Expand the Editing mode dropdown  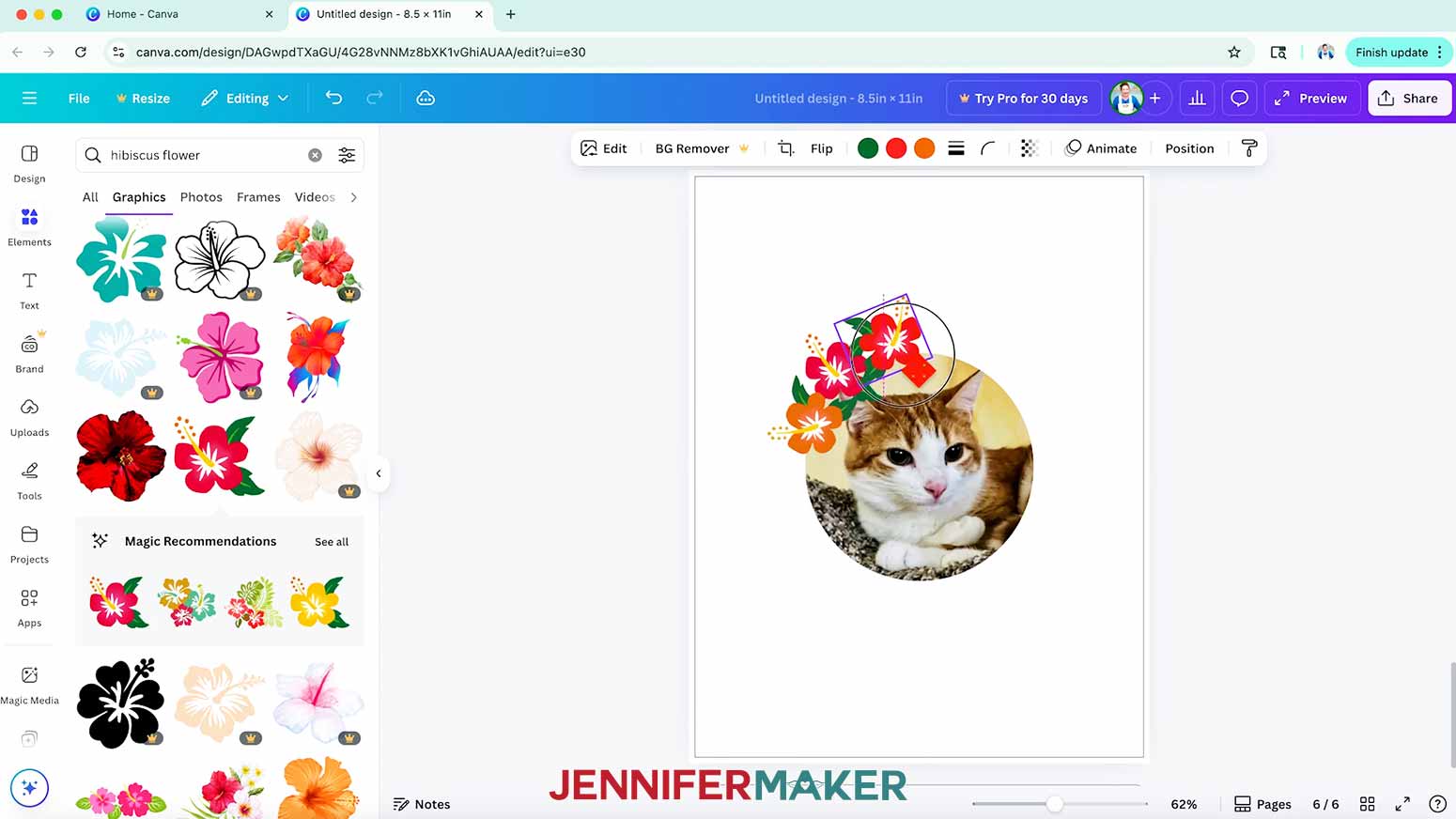pyautogui.click(x=244, y=98)
